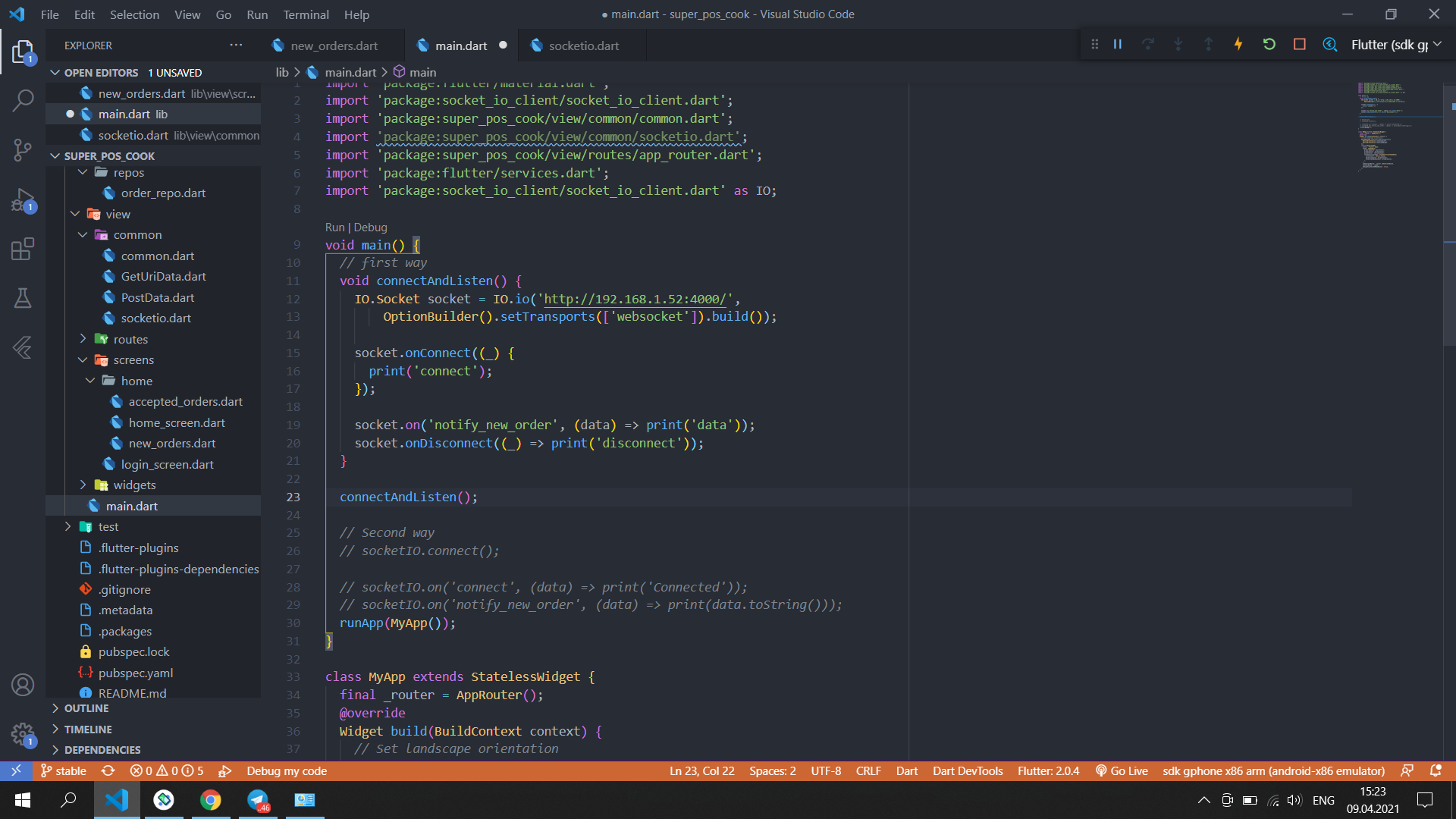Viewport: 1456px width, 819px height.
Task: Switch to the socketio.dart tab
Action: coord(584,45)
